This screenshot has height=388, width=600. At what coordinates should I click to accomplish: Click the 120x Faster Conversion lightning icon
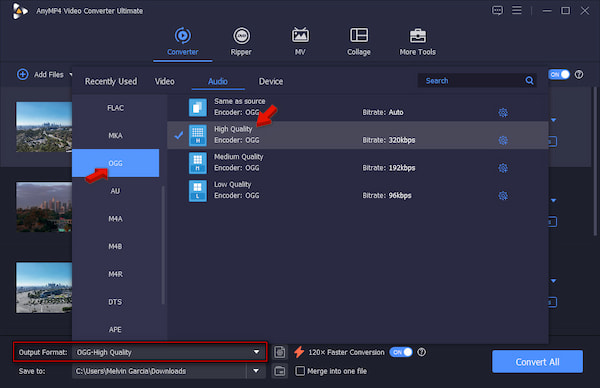[299, 352]
